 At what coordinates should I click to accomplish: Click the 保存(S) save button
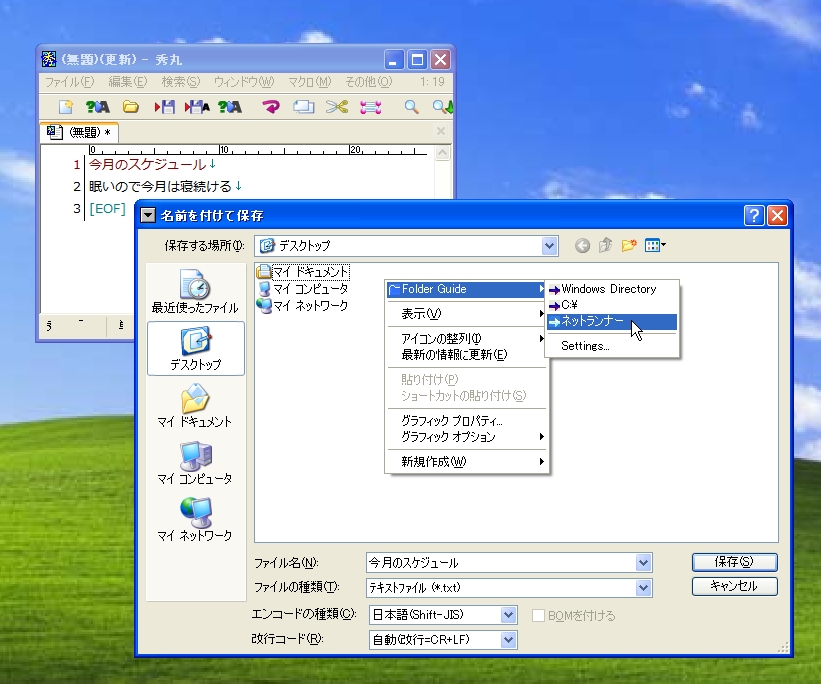pos(735,562)
